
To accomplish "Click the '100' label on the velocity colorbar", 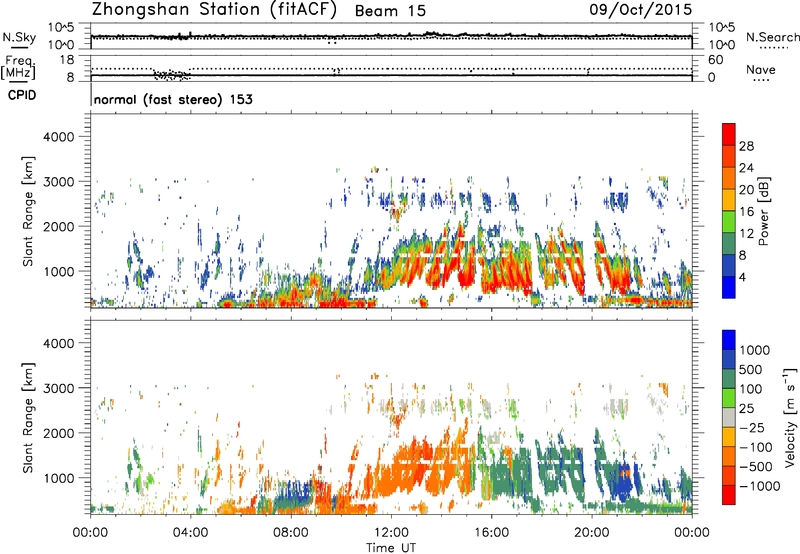I will [x=749, y=389].
